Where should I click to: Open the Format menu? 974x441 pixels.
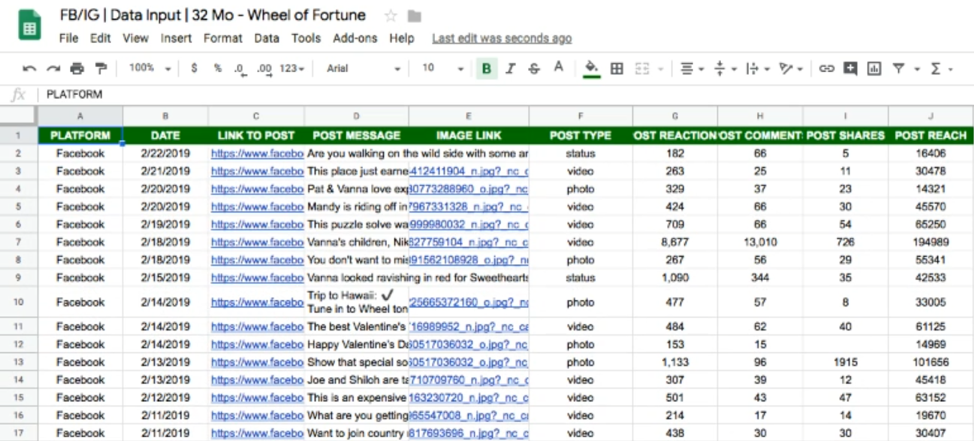tap(223, 38)
